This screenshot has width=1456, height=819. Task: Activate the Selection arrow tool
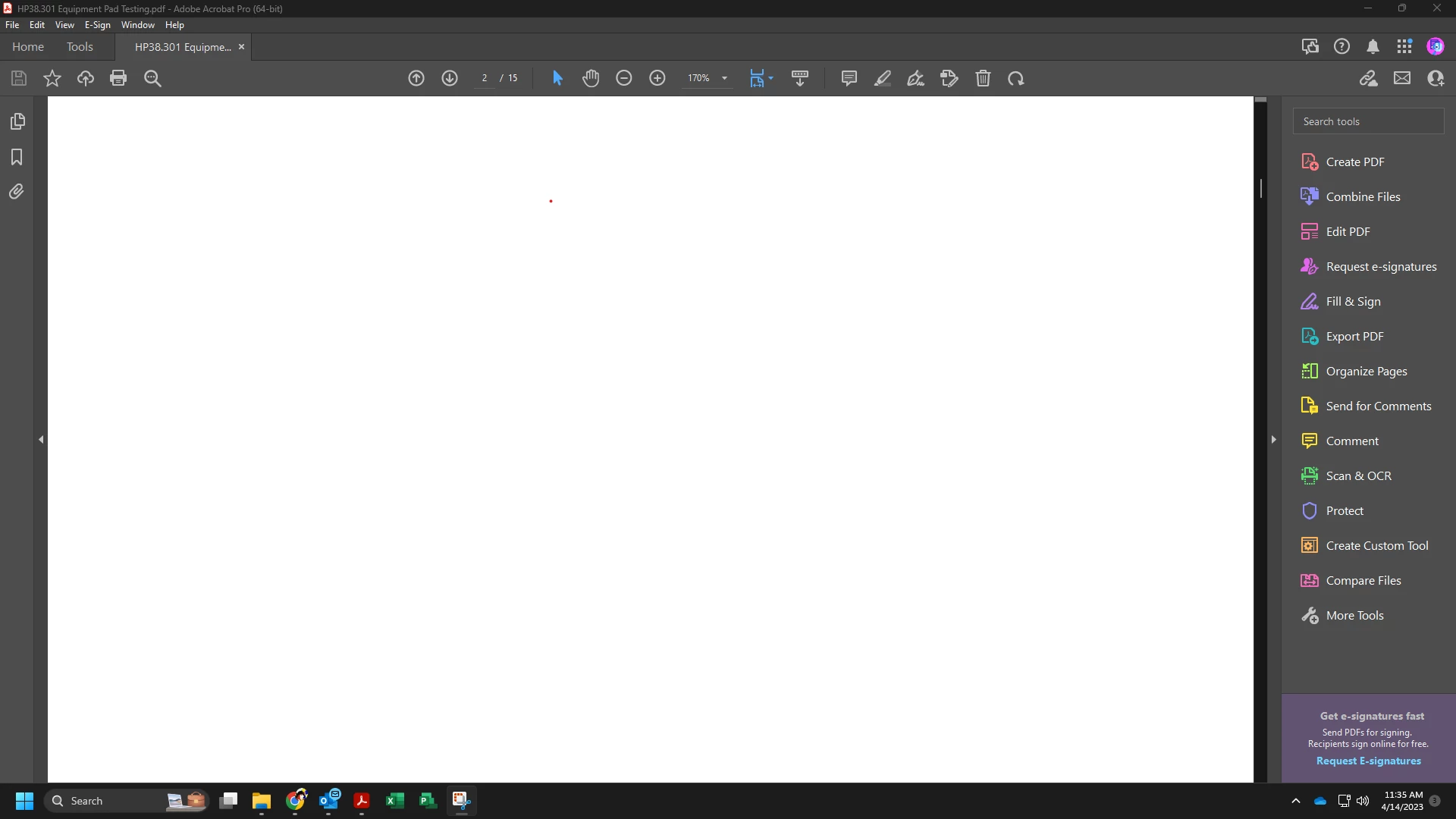pyautogui.click(x=557, y=78)
